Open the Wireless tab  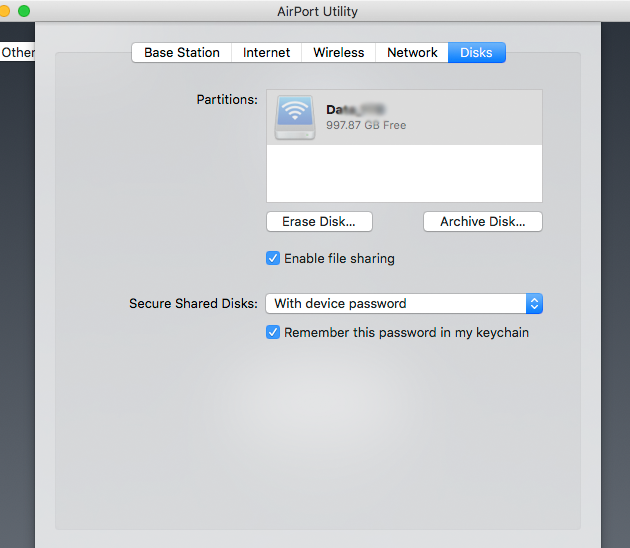[338, 53]
